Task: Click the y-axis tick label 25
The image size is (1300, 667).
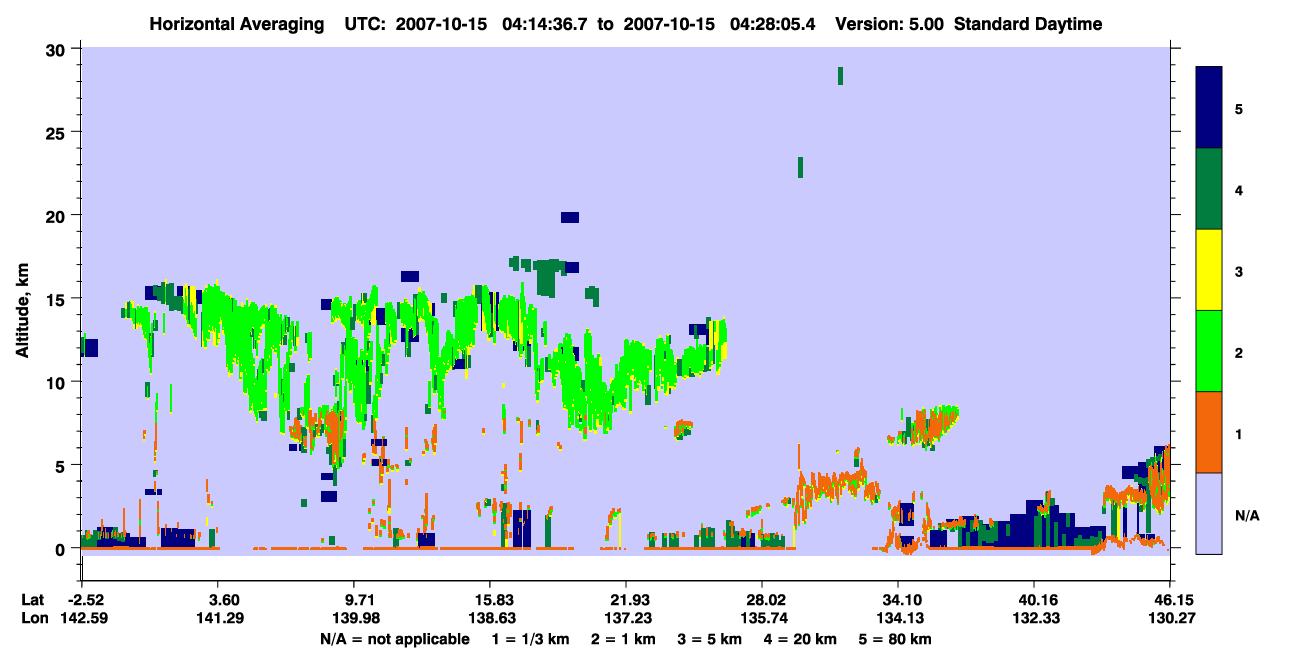Action: click(58, 132)
